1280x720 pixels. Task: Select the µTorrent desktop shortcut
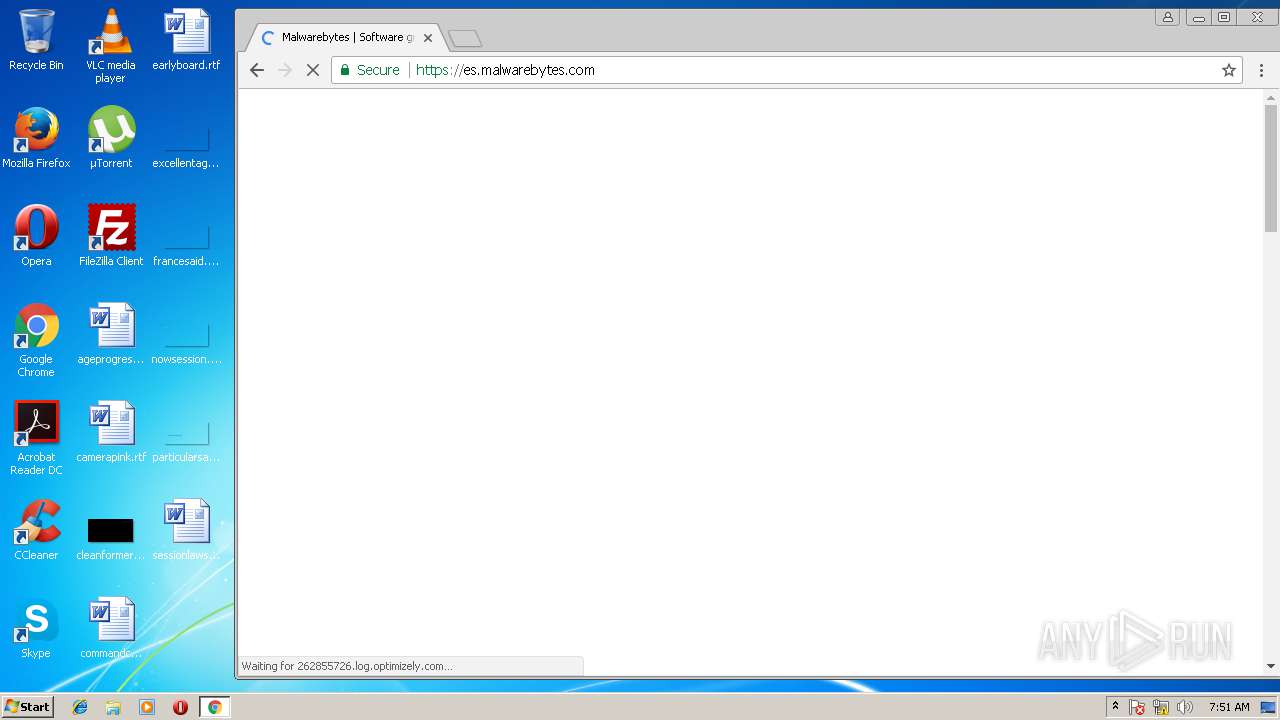click(x=111, y=139)
